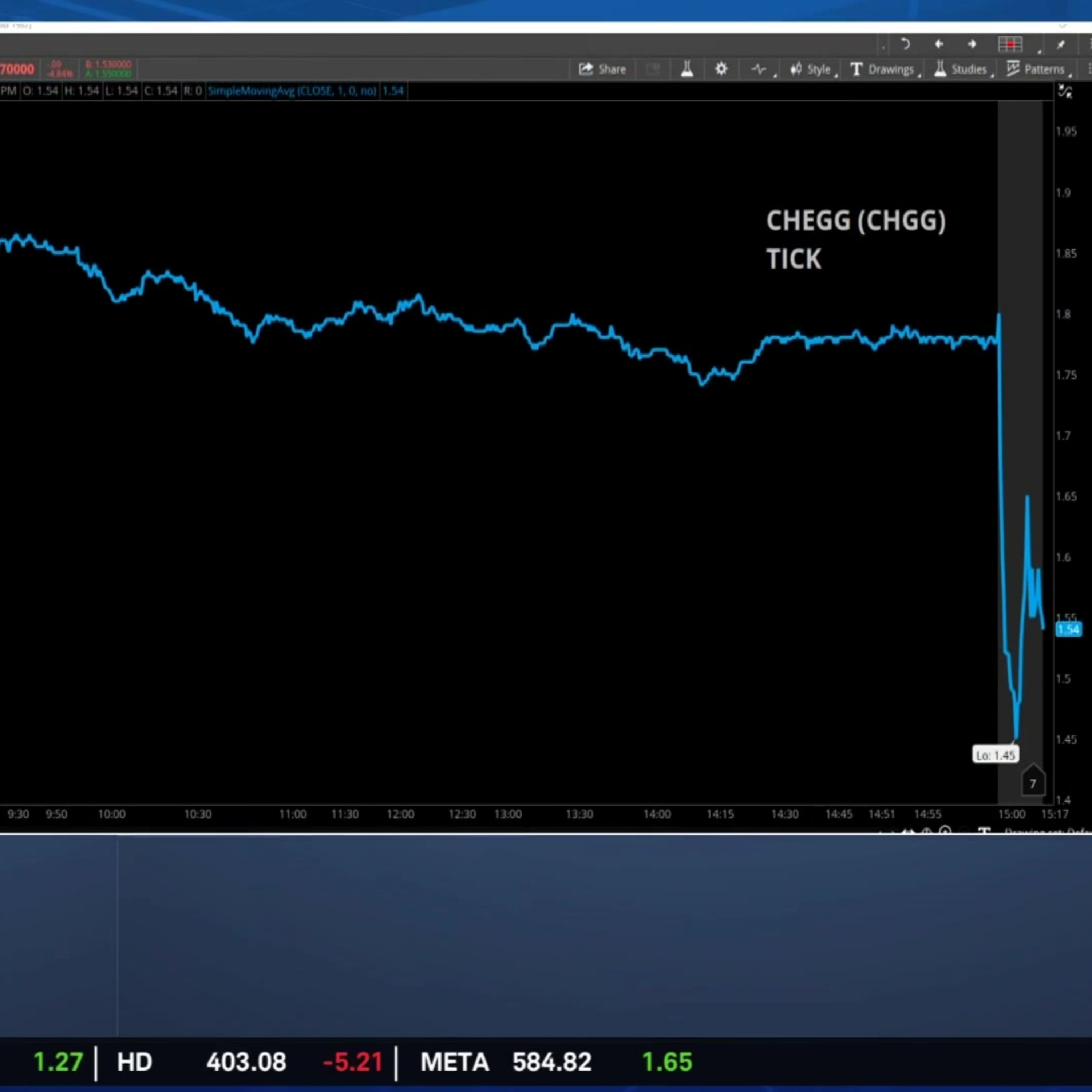Click the C: 1.54 close value

click(x=161, y=91)
